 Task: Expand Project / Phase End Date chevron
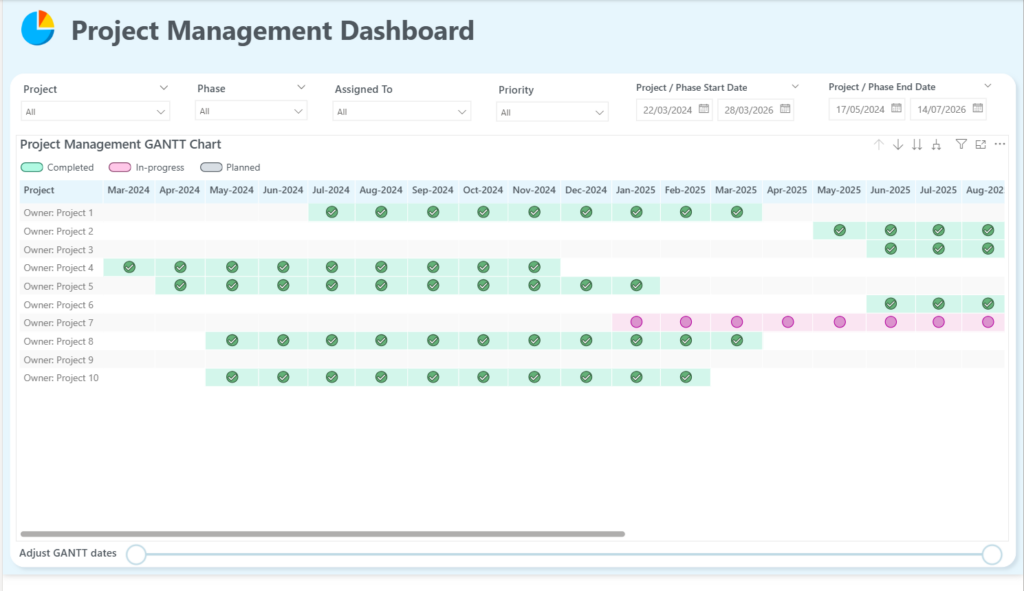987,86
